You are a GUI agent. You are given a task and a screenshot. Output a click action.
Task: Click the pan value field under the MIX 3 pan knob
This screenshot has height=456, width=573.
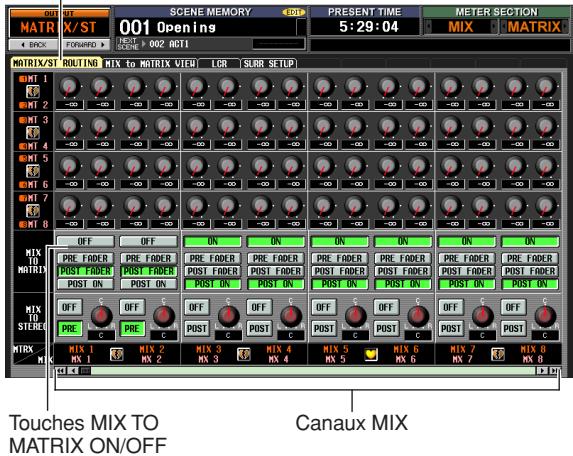coord(228,335)
